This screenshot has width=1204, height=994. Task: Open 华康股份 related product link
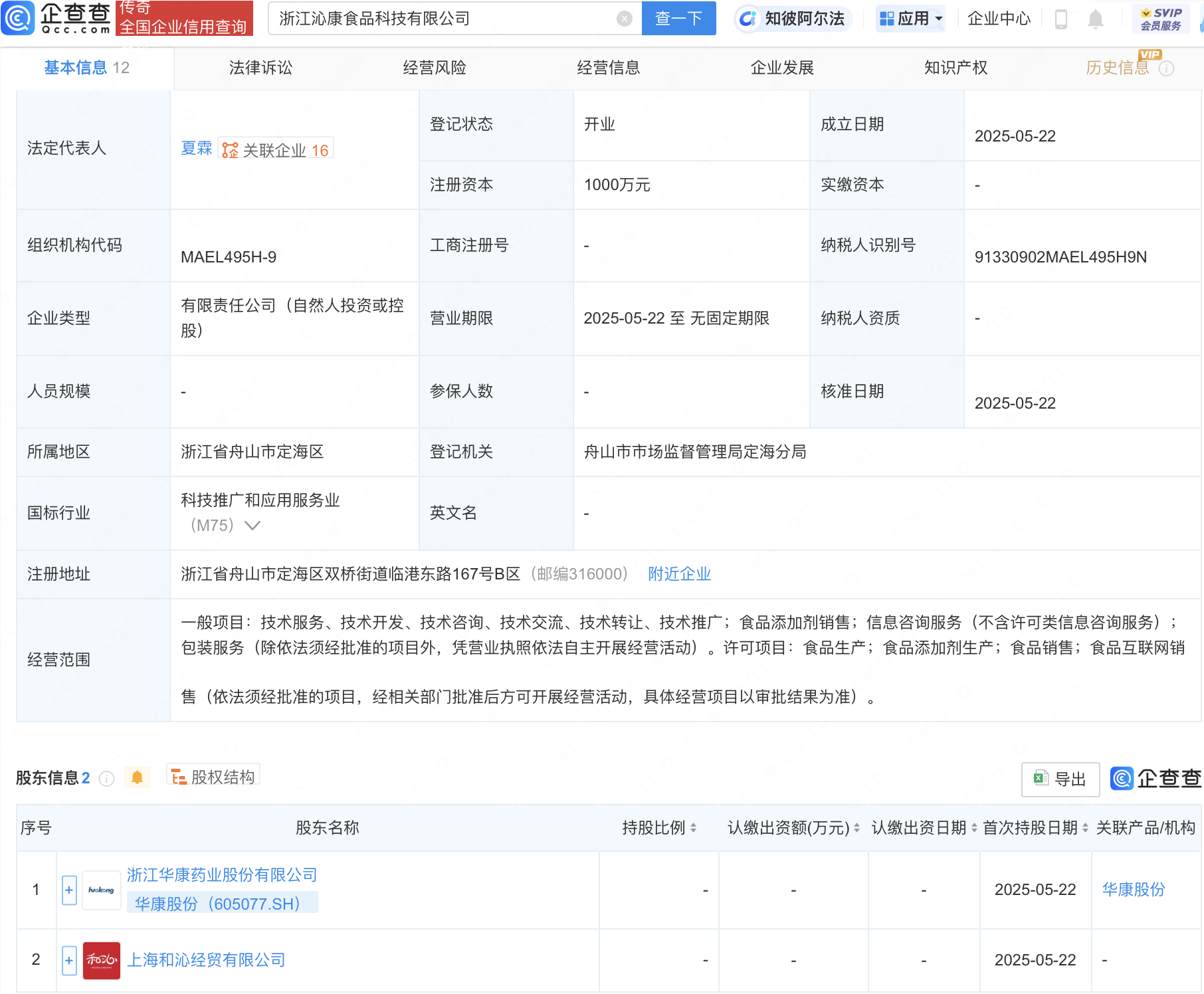coord(1134,890)
